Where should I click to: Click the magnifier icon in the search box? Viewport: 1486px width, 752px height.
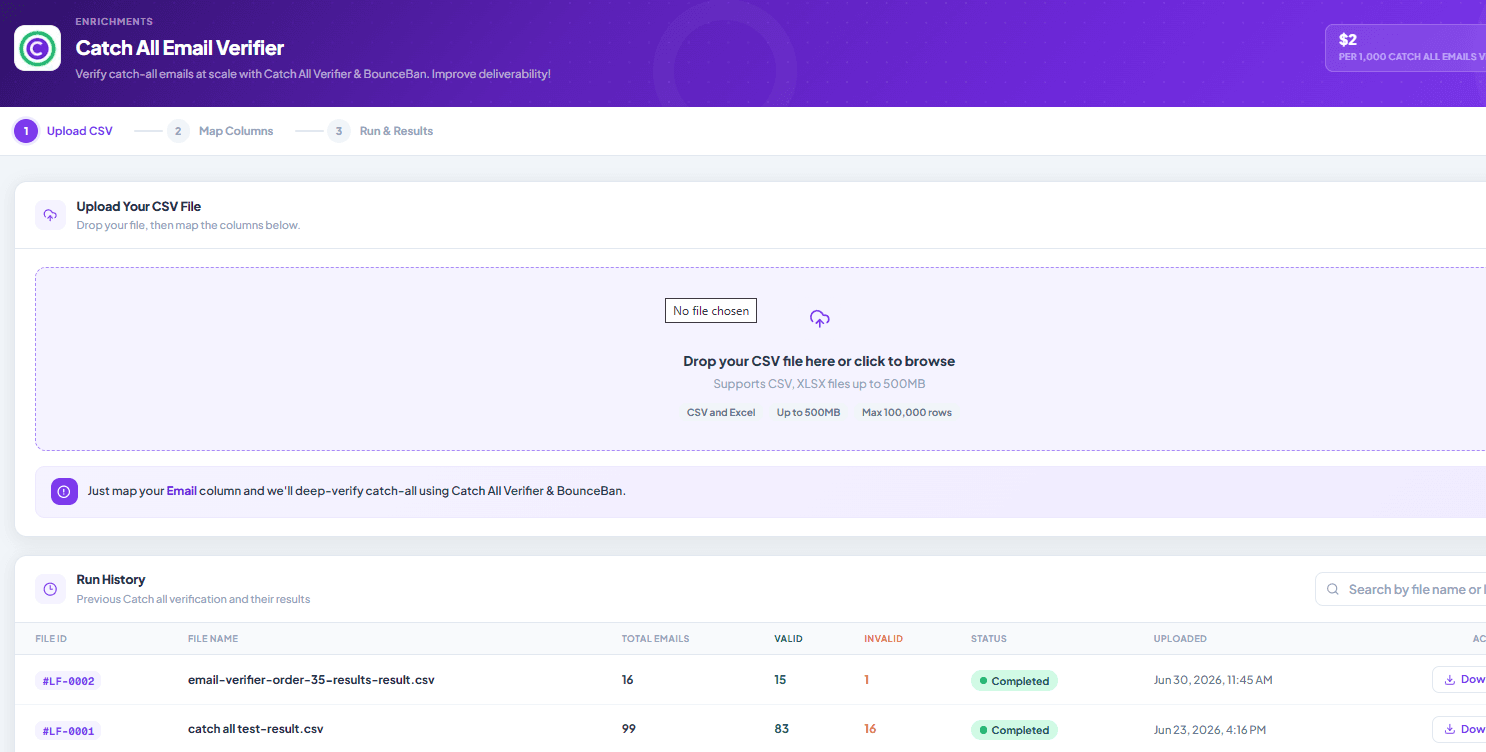[x=1333, y=590]
